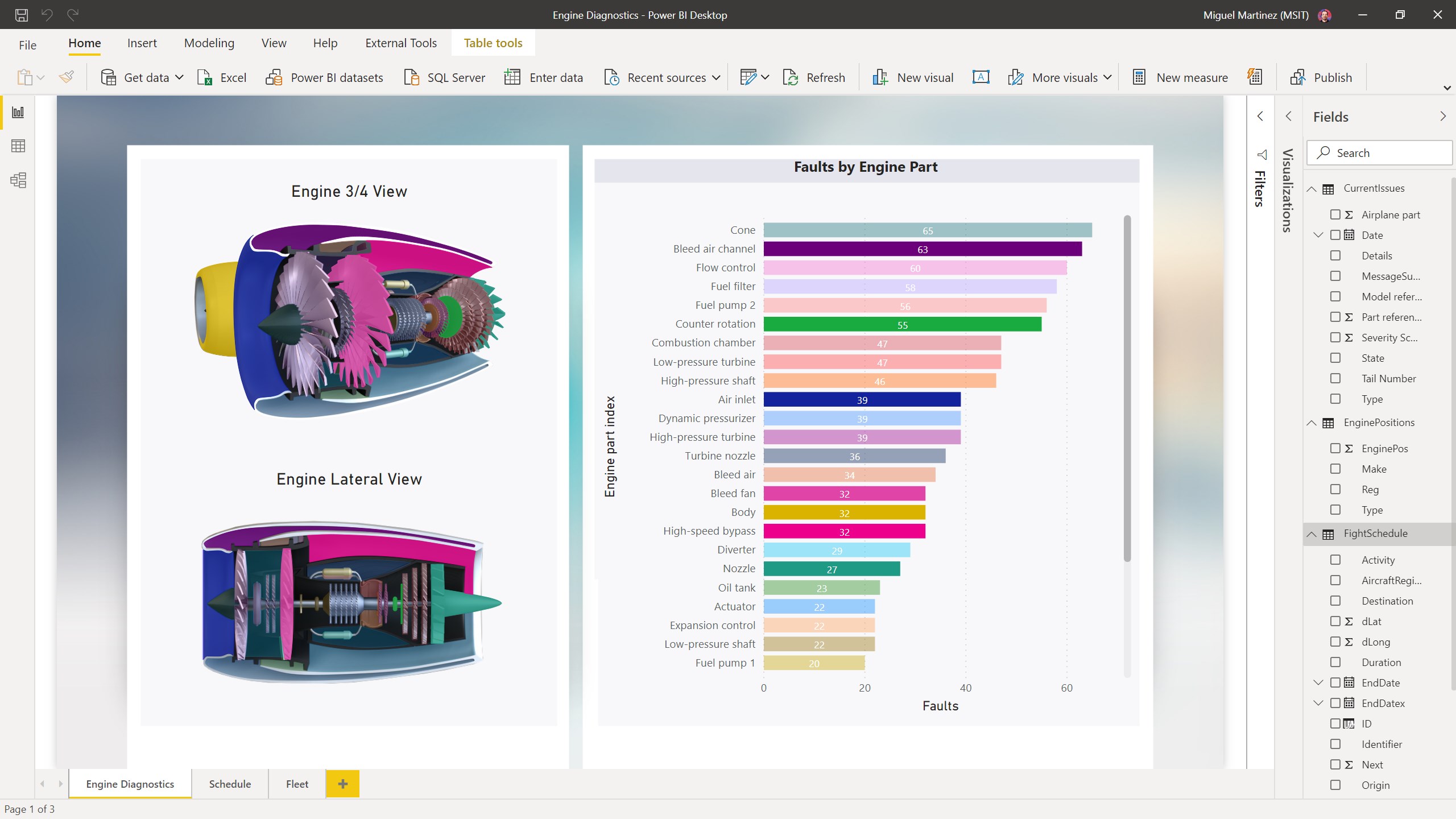Viewport: 1456px width, 819px height.
Task: Open the More visuals dropdown
Action: coord(1059,77)
